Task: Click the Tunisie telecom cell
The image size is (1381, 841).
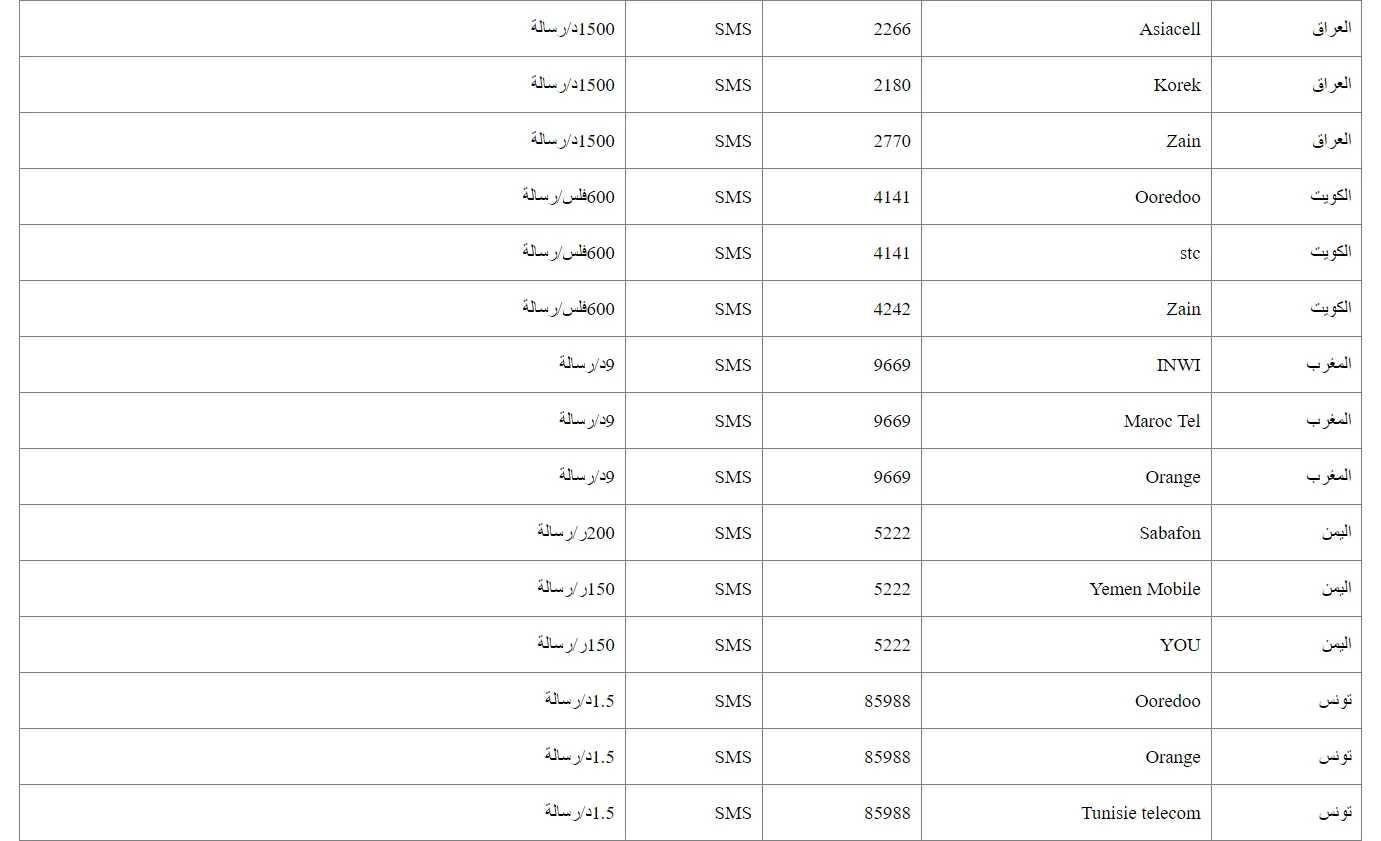Action: pos(1140,813)
